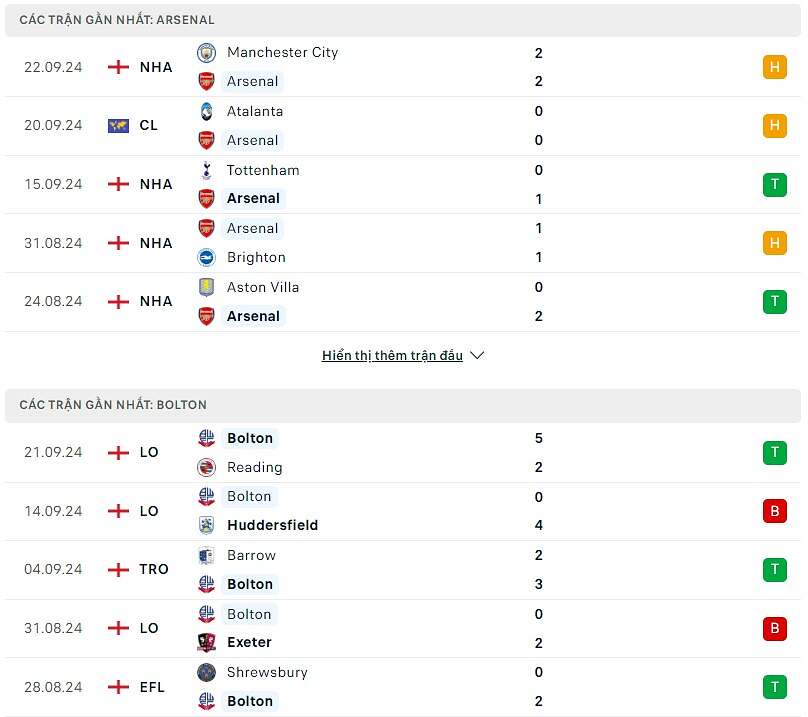Image resolution: width=808 pixels, height=717 pixels.
Task: Open 'Hiển thị thêm trận đấu' link
Action: pos(392,355)
